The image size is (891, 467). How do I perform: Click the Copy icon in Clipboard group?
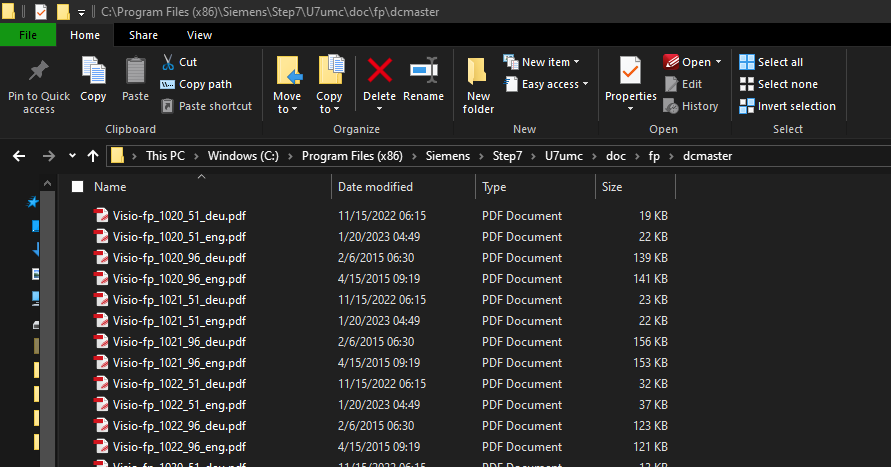93,73
